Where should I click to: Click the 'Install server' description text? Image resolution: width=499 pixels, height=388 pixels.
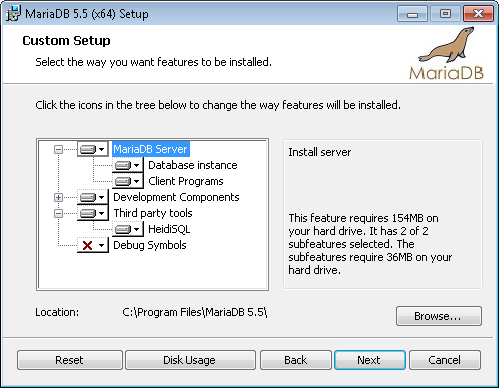pos(319,152)
